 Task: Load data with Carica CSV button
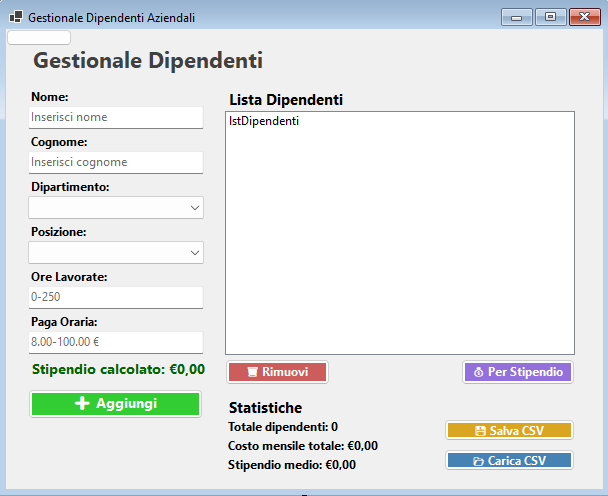pos(510,461)
